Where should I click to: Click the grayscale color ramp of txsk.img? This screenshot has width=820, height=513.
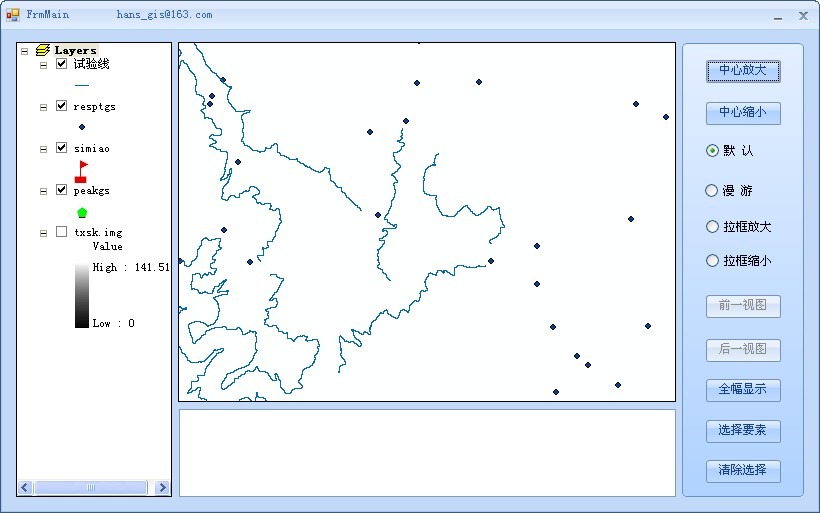tap(82, 295)
